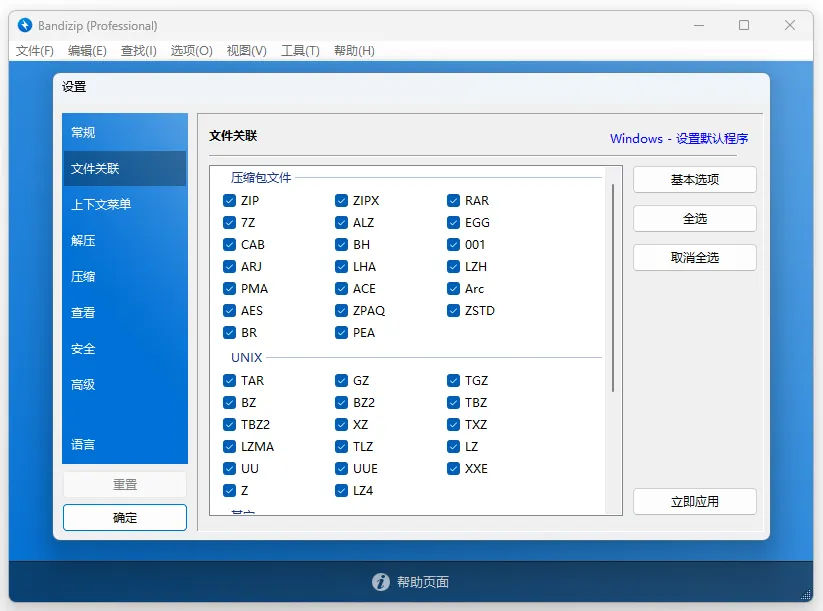This screenshot has width=823, height=611.
Task: Uncheck the ZIP association checkbox
Action: tap(229, 201)
